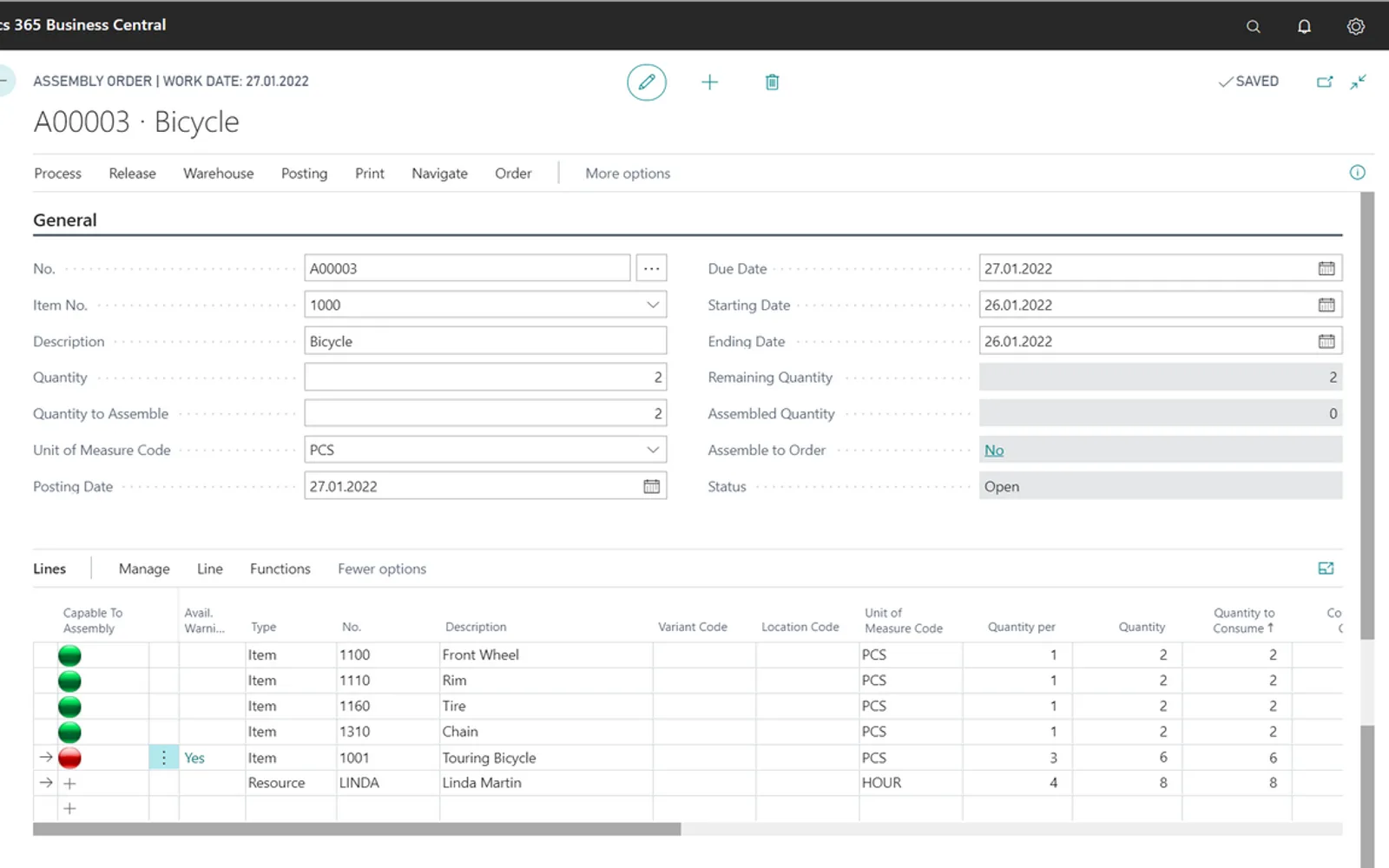
Task: Open page in new window icon
Action: [1325, 82]
